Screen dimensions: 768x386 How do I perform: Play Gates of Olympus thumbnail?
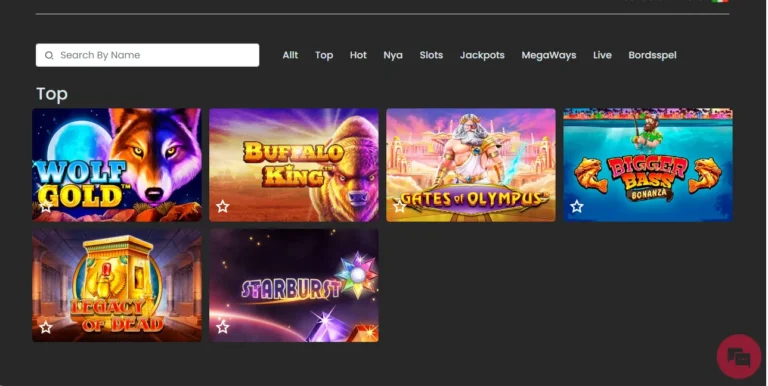(x=471, y=165)
